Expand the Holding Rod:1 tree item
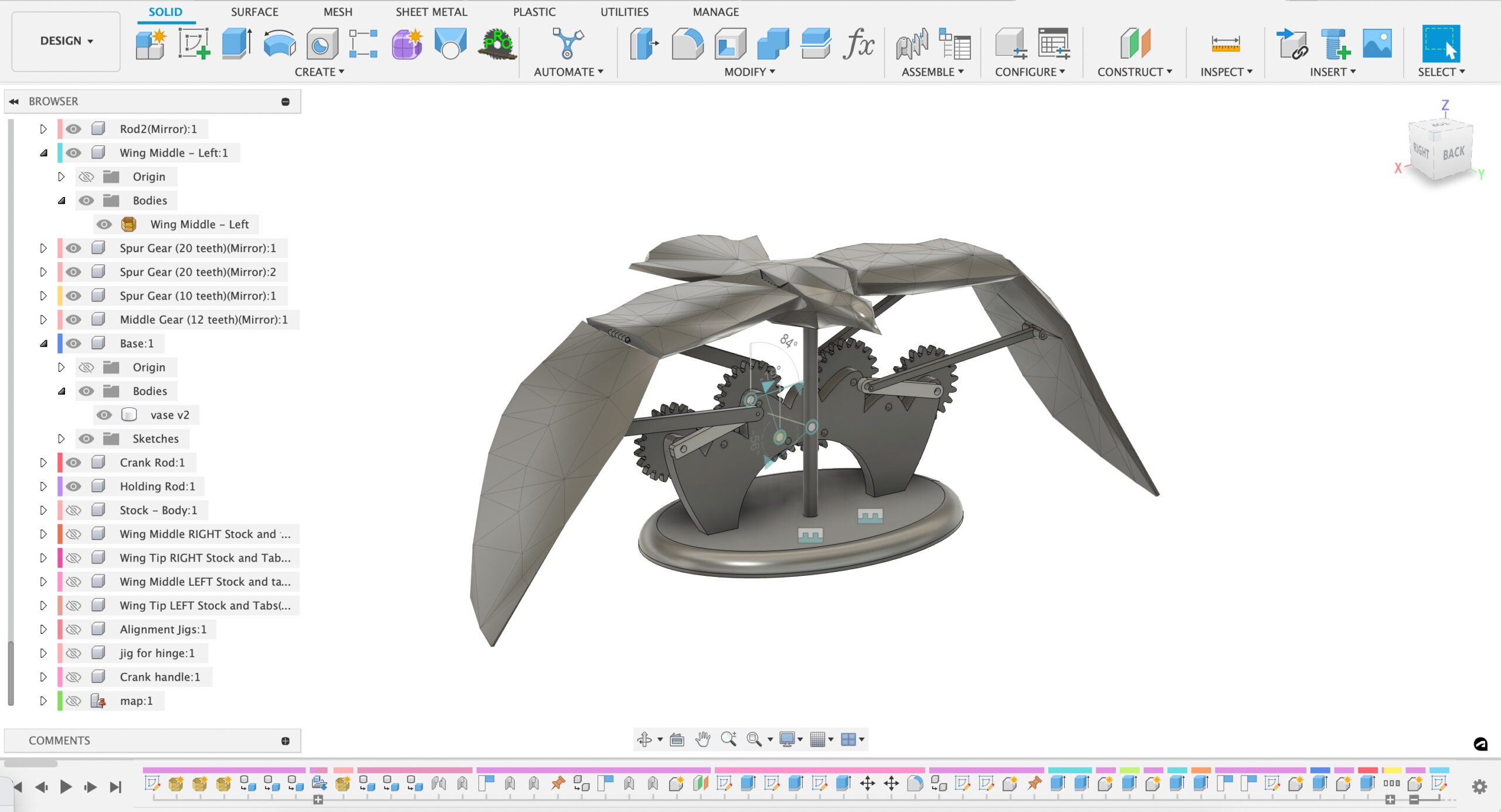The image size is (1501, 812). click(x=43, y=487)
